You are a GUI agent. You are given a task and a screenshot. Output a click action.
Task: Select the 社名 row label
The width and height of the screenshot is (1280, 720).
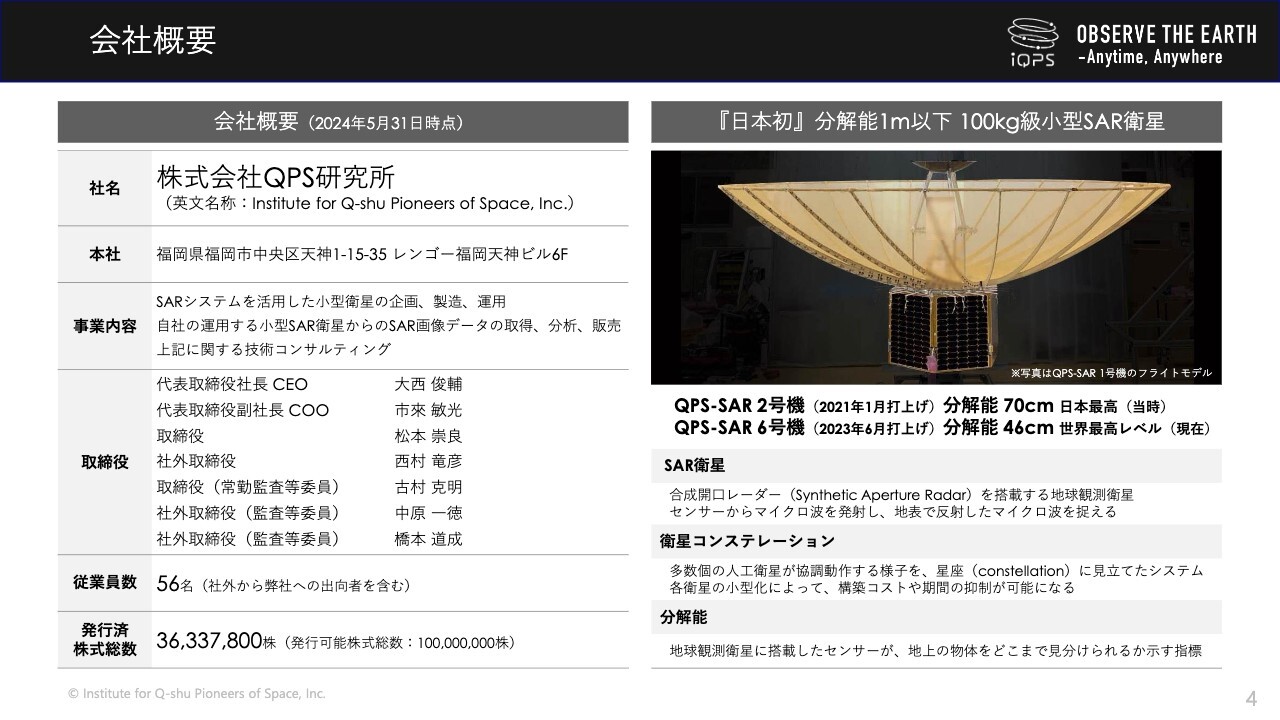(103, 189)
